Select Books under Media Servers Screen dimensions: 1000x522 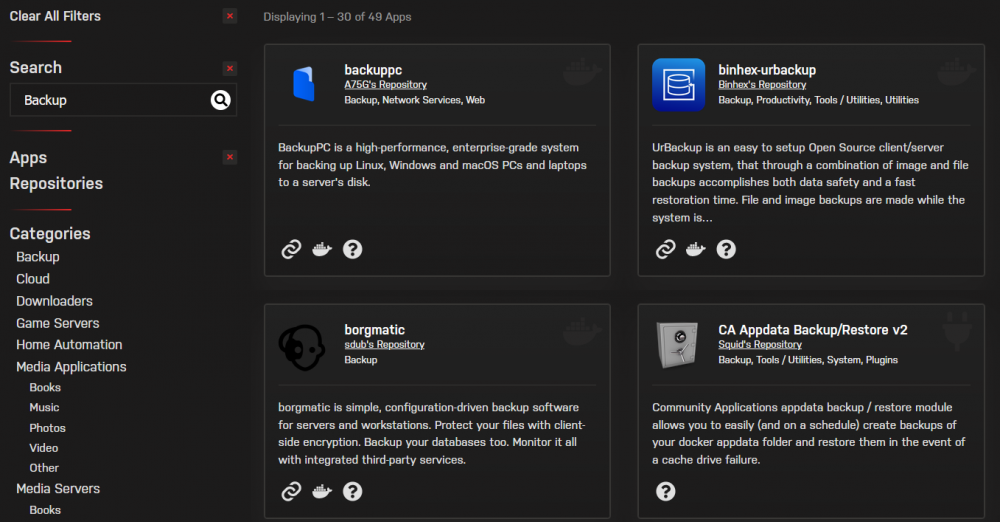[45, 510]
